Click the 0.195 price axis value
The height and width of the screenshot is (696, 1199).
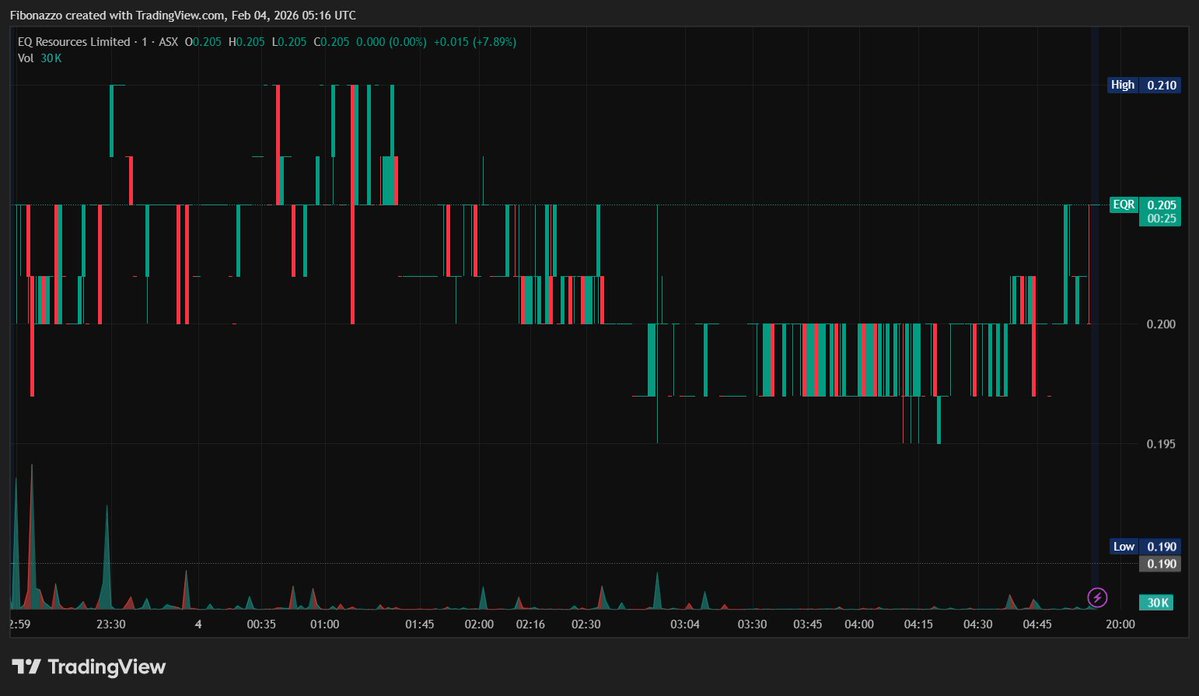click(x=1161, y=444)
